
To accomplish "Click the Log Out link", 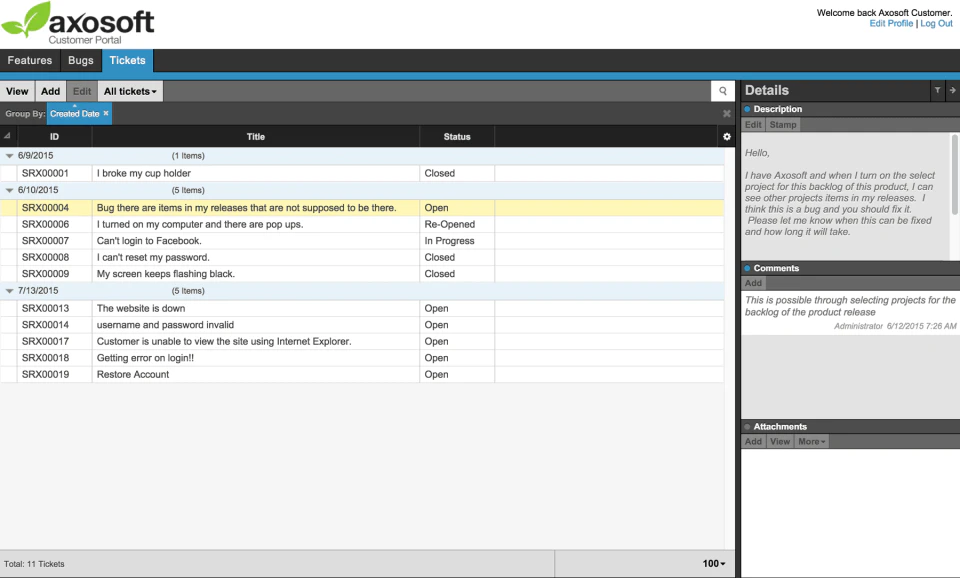I will (x=936, y=23).
